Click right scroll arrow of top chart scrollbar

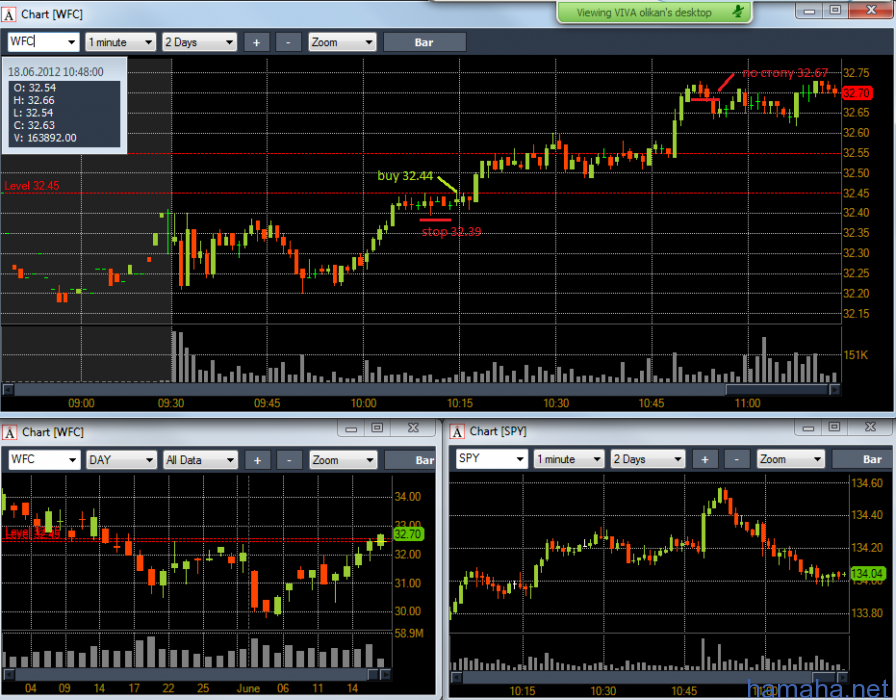(835, 390)
